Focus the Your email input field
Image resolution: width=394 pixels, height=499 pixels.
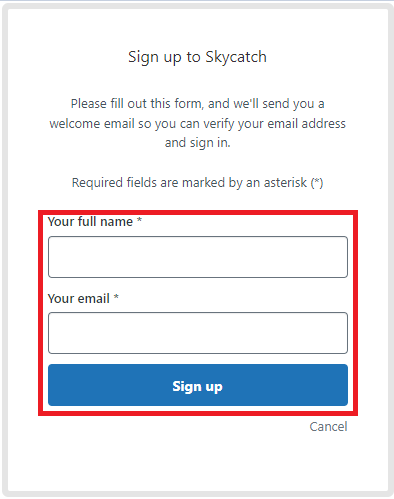pos(198,333)
